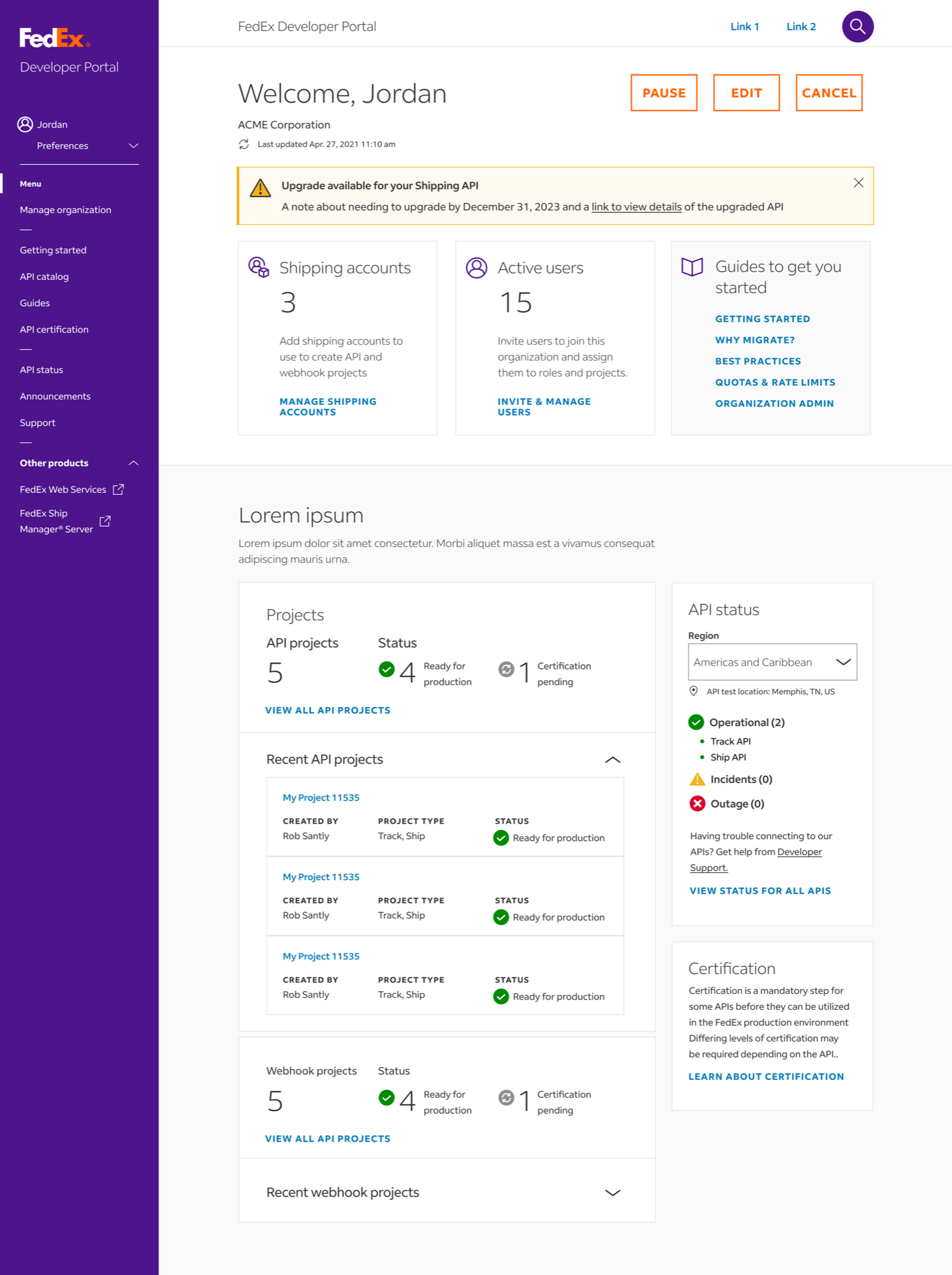Click 'Ship API' under Operational

coord(728,757)
